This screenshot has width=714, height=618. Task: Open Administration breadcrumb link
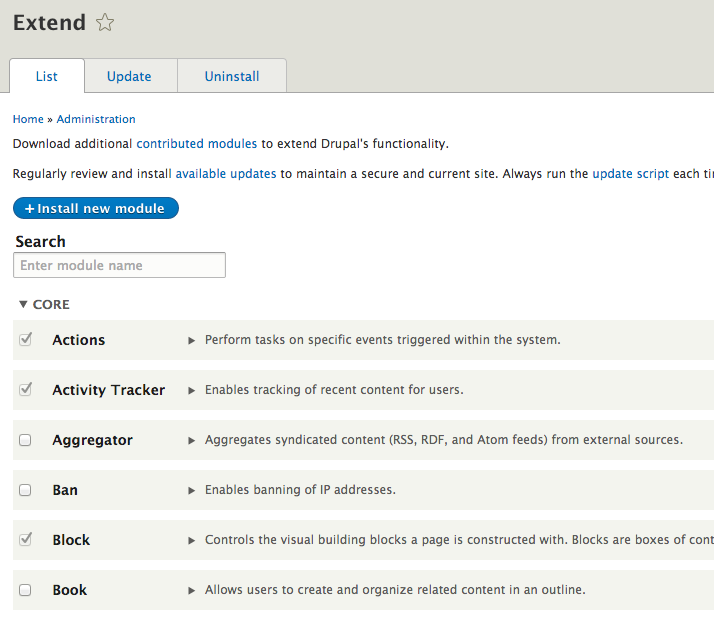coord(96,119)
